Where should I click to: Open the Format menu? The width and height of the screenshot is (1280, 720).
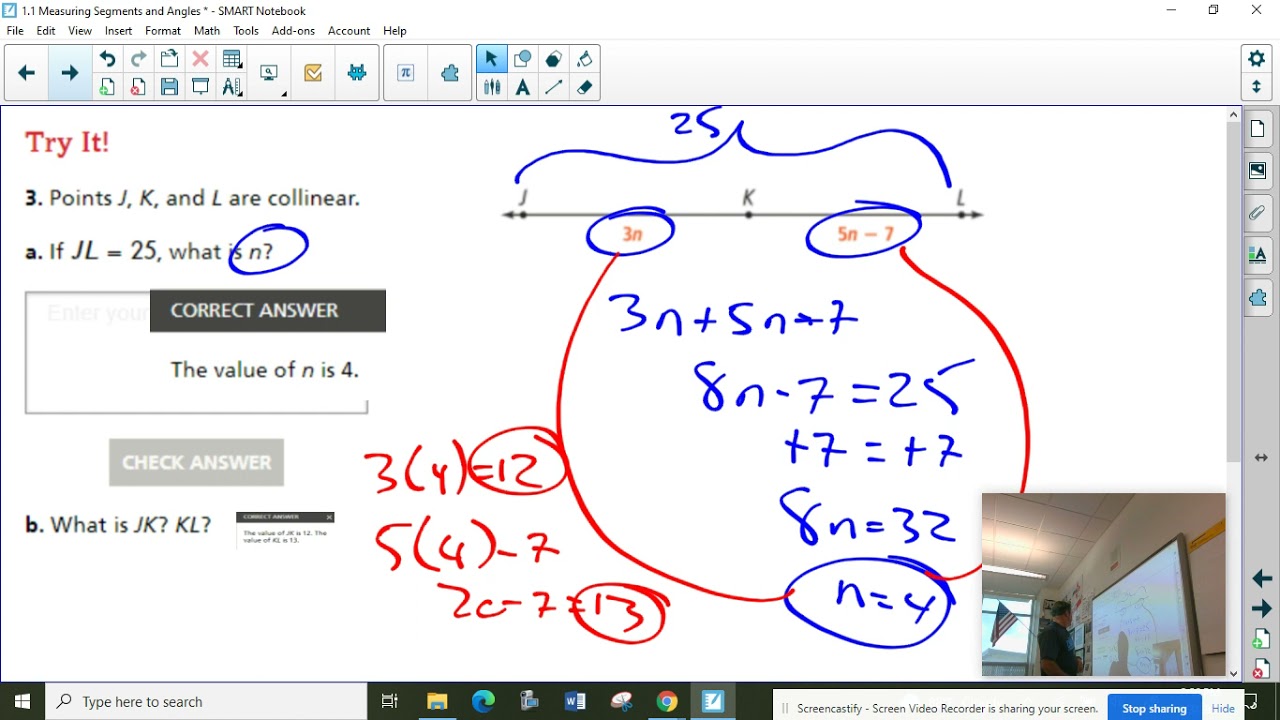[x=163, y=31]
